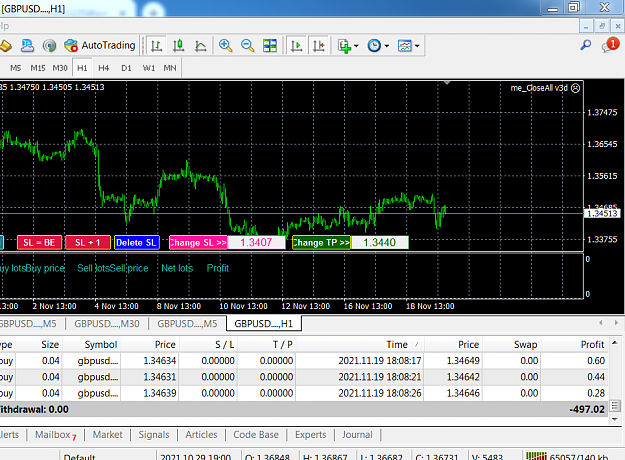Image resolution: width=625 pixels, height=460 pixels.
Task: Click the SL + 1 button
Action: 88,242
